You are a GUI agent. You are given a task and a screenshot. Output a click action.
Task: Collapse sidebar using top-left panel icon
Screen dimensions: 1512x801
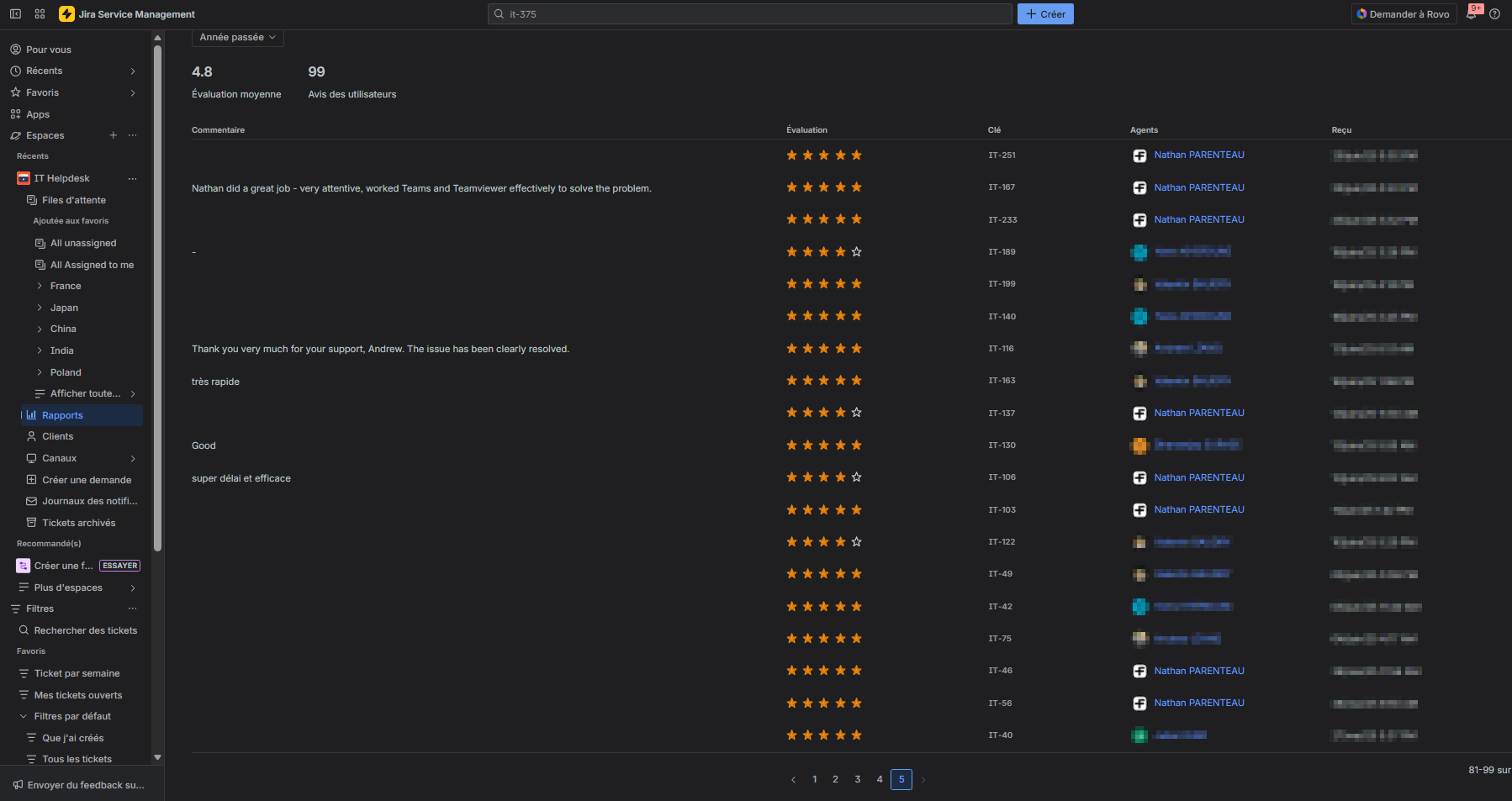(x=15, y=14)
